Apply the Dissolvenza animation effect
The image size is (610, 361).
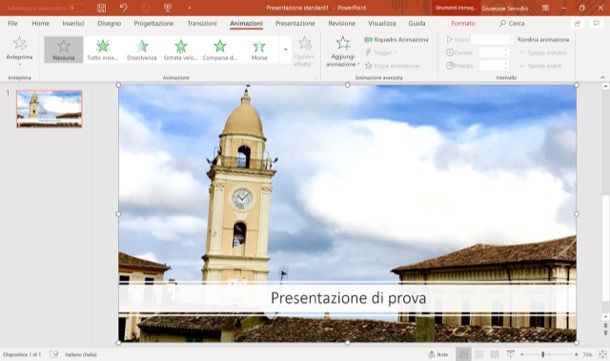coord(142,49)
